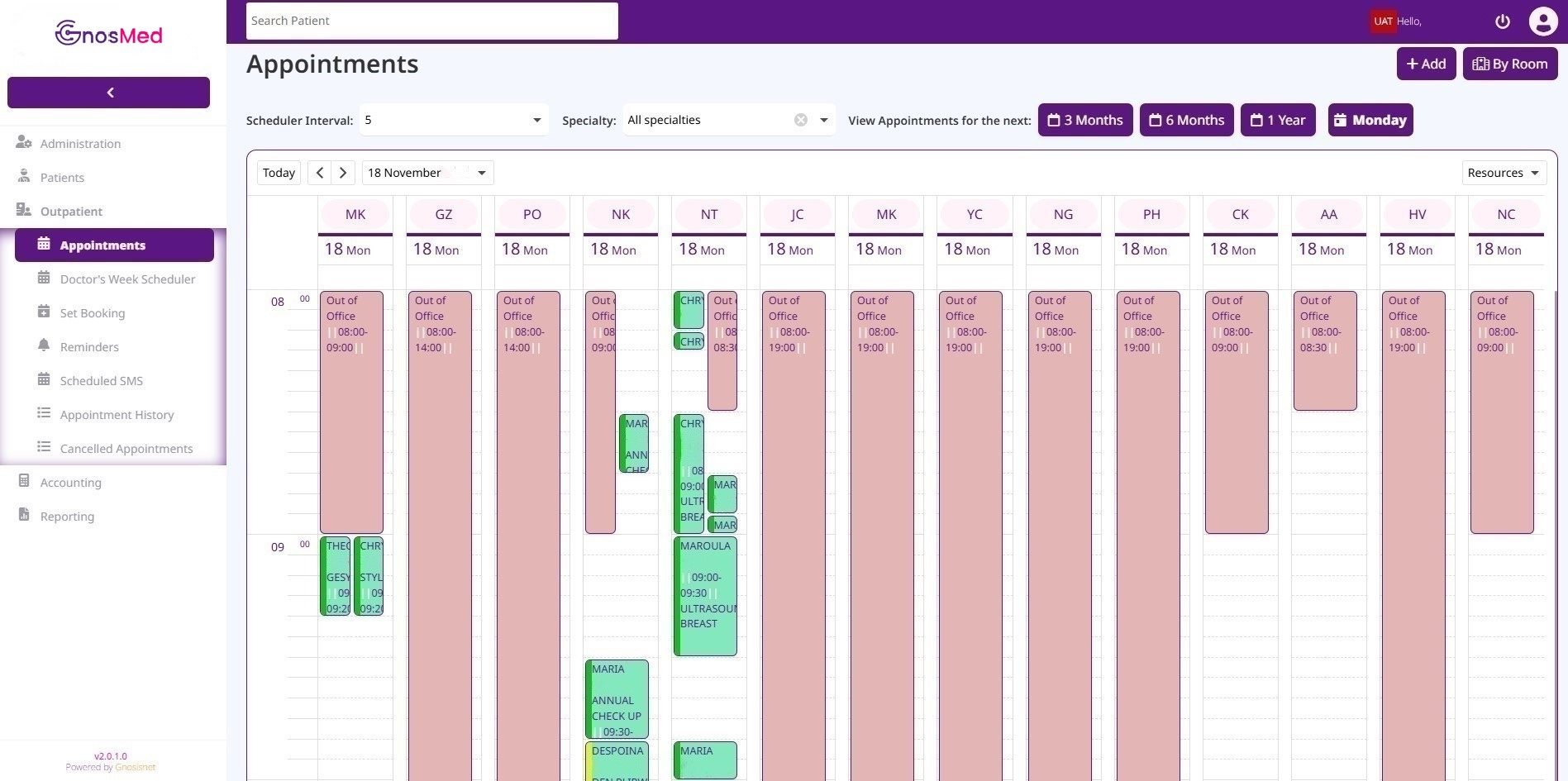1568x781 pixels.
Task: Switch to By Room view
Action: click(1509, 64)
